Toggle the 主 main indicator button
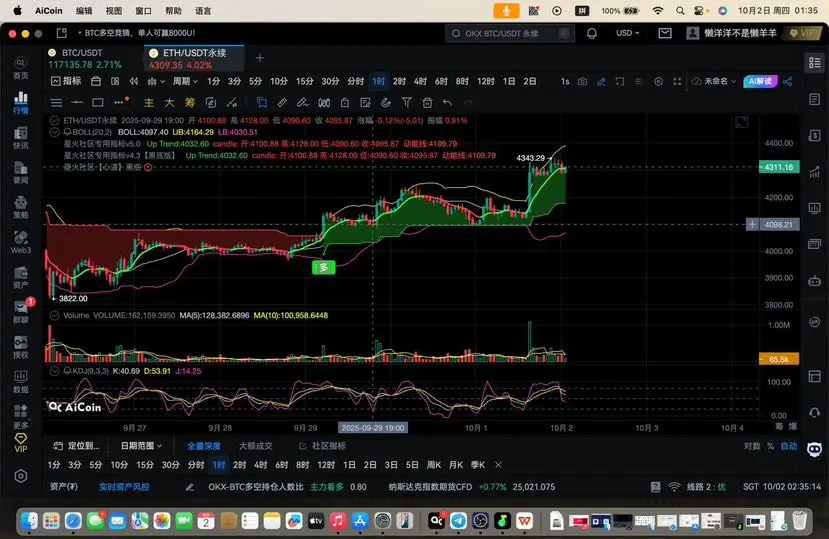Viewport: 829px width, 539px height. 149,103
